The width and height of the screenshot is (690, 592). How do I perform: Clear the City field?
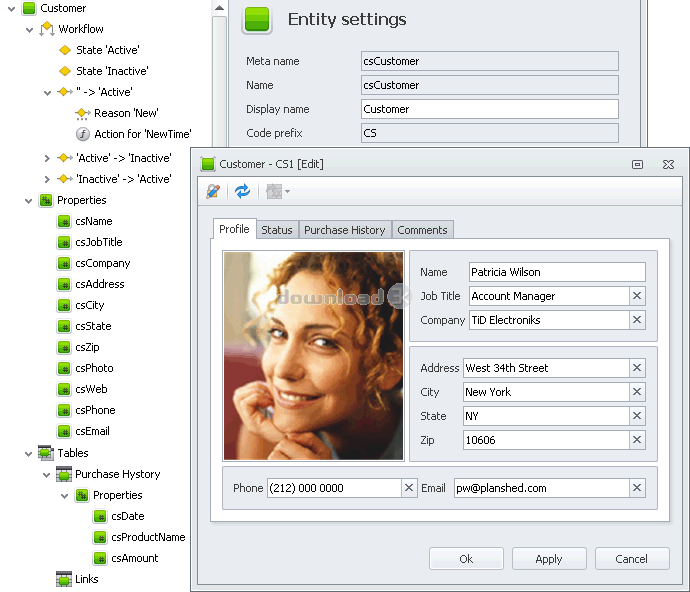point(637,392)
